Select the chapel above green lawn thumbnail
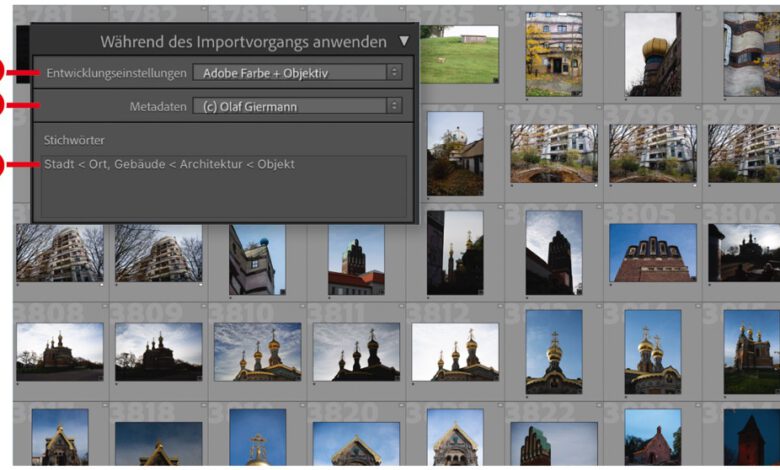Viewport: 780px width, 470px height. (x=750, y=351)
